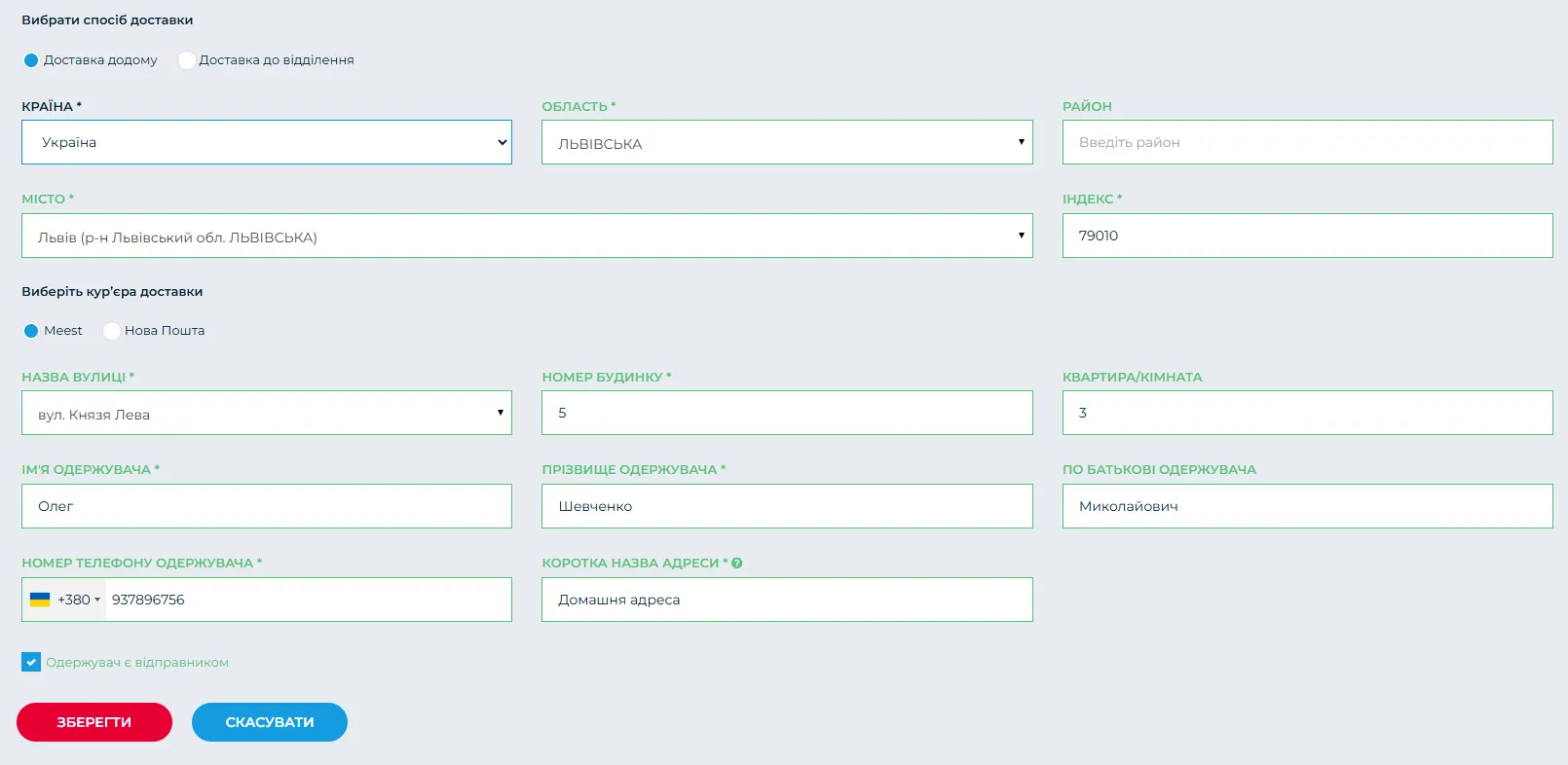
Task: Select Meest courier option
Action: pyautogui.click(x=31, y=331)
